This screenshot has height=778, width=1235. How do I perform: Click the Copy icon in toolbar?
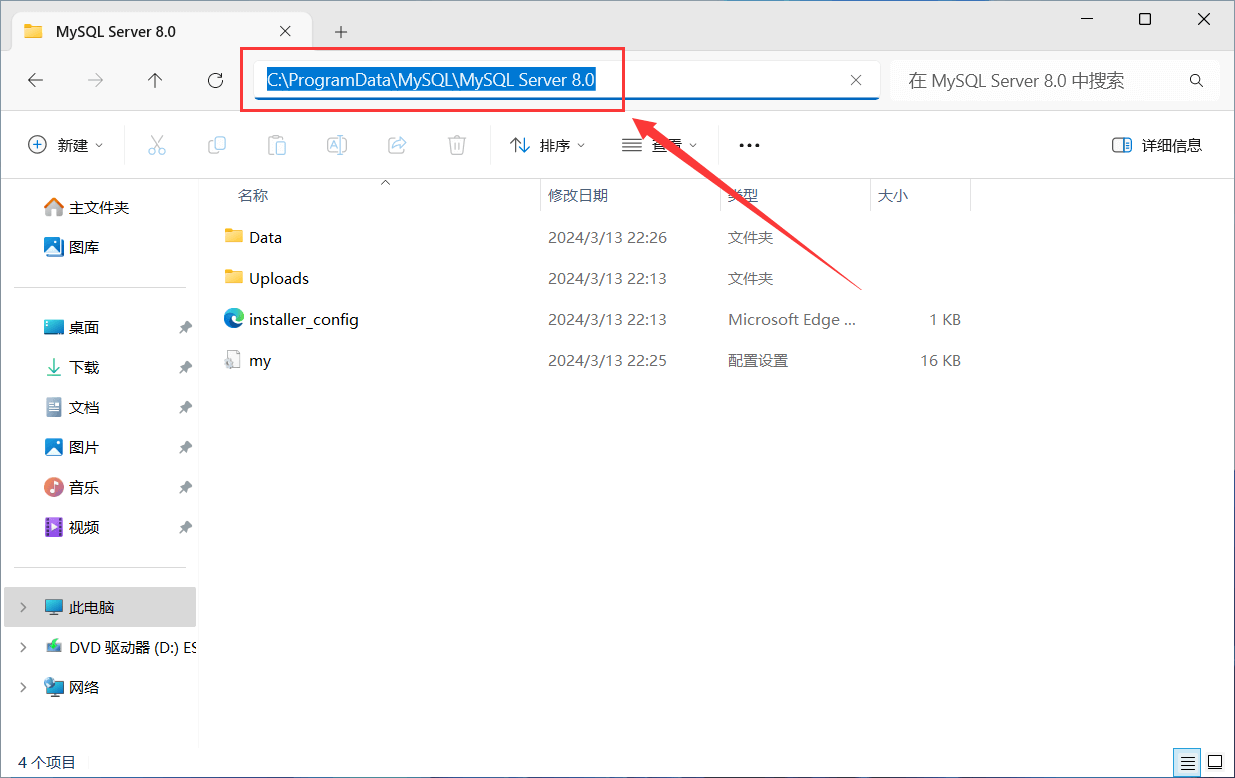point(217,145)
